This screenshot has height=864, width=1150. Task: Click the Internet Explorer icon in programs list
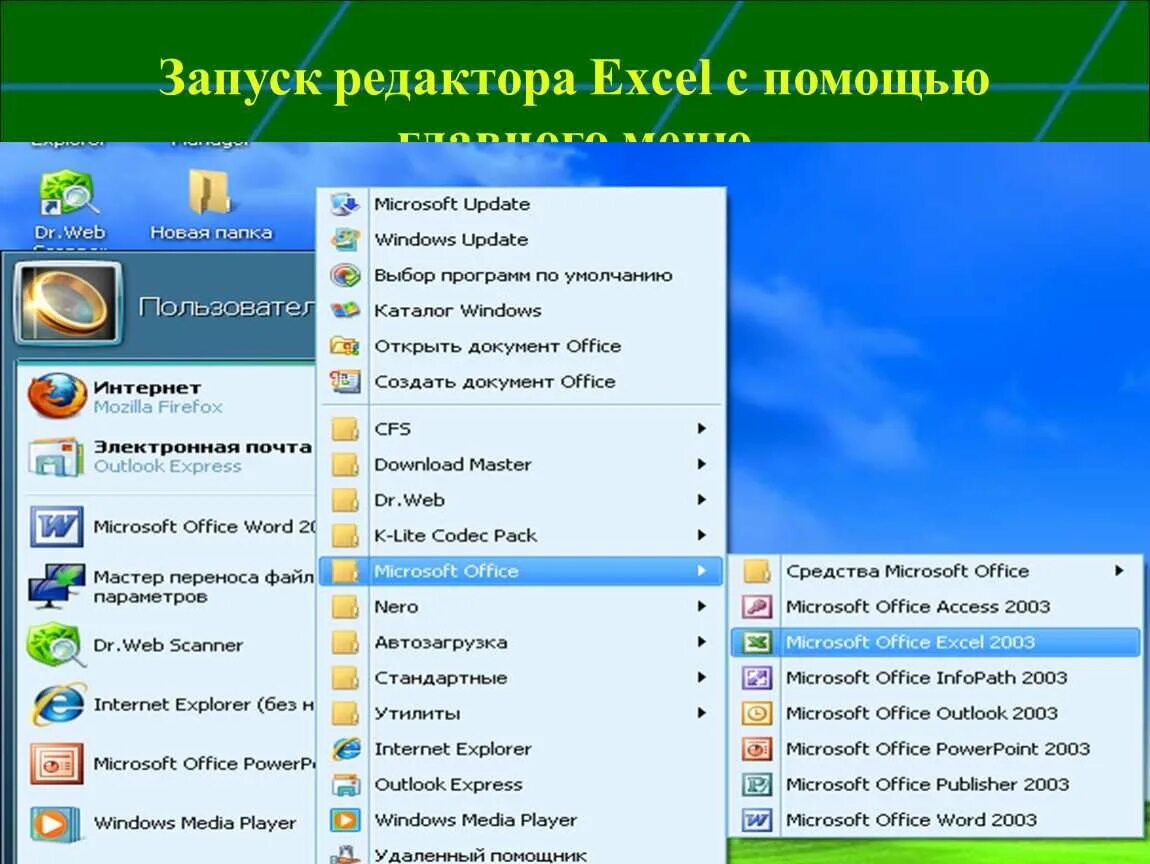click(x=345, y=749)
